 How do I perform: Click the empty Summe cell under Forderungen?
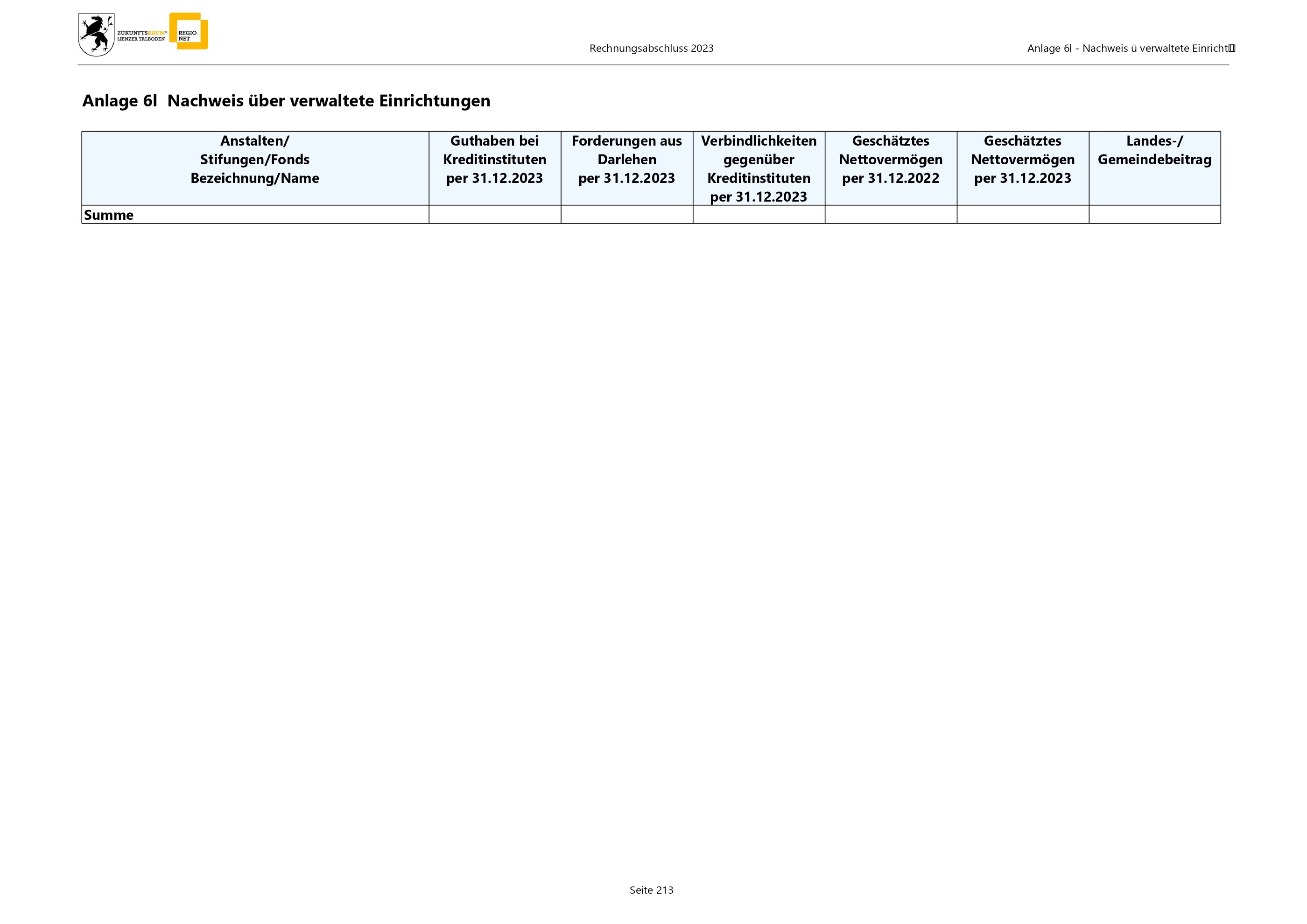(626, 215)
